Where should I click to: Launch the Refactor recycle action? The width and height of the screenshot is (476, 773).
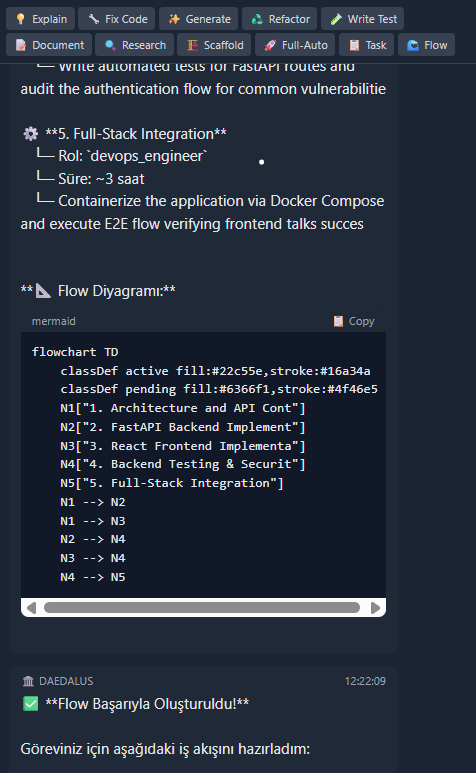coord(279,19)
